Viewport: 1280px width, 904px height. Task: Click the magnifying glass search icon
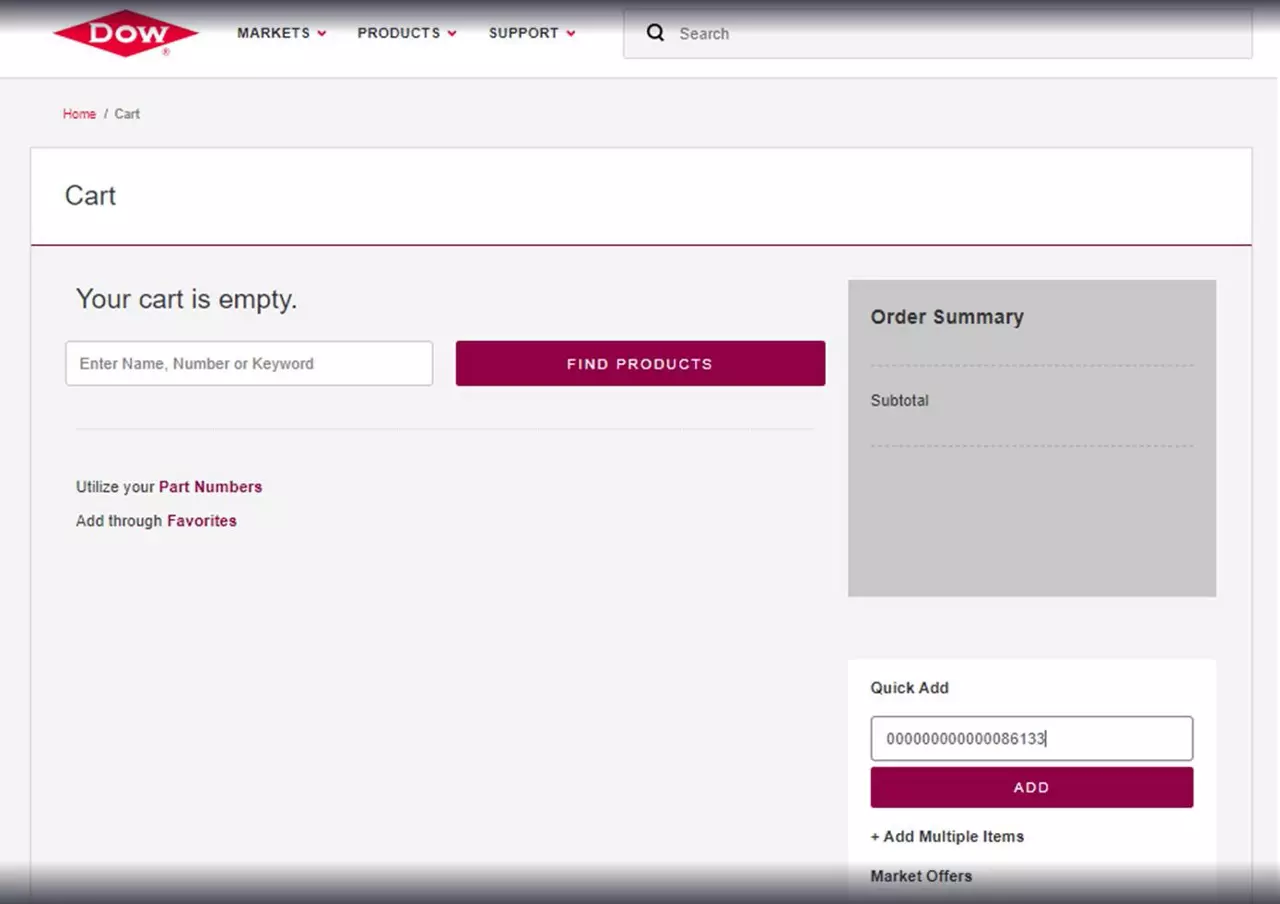(655, 33)
